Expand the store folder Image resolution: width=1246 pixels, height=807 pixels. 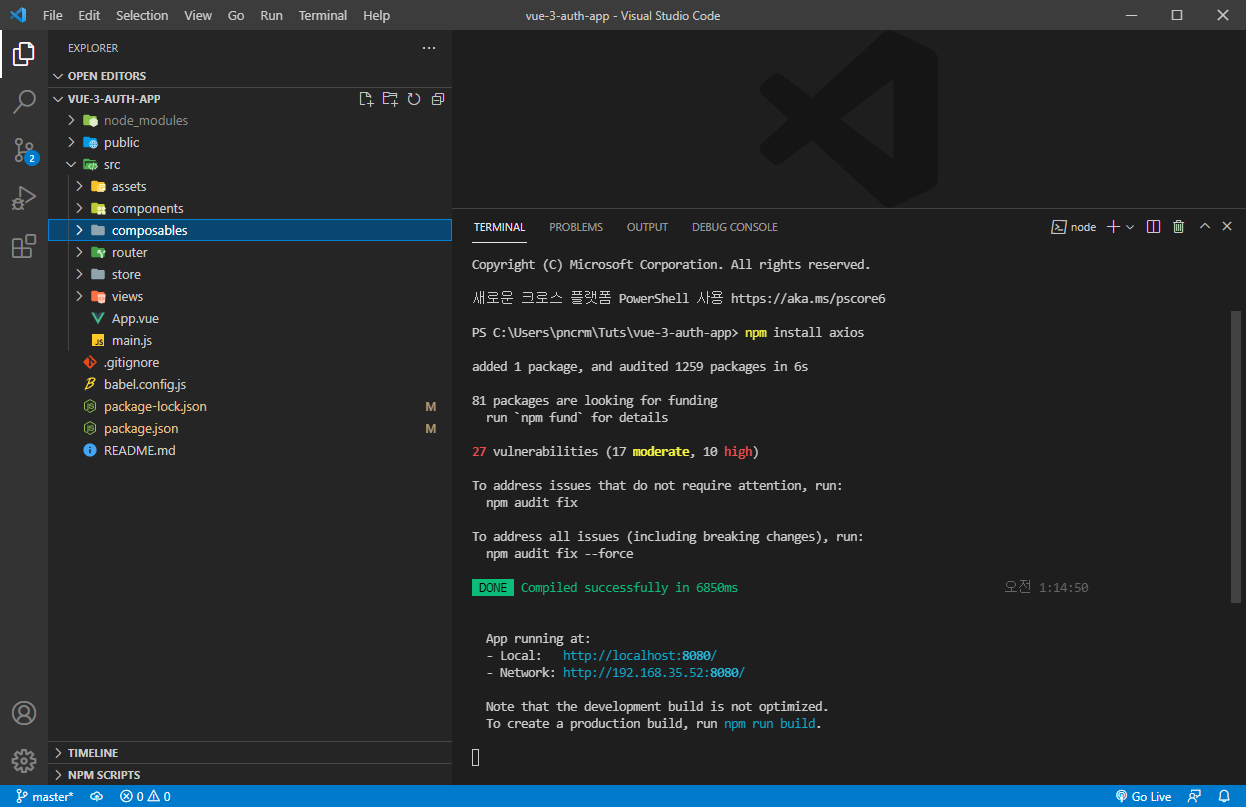coord(79,274)
